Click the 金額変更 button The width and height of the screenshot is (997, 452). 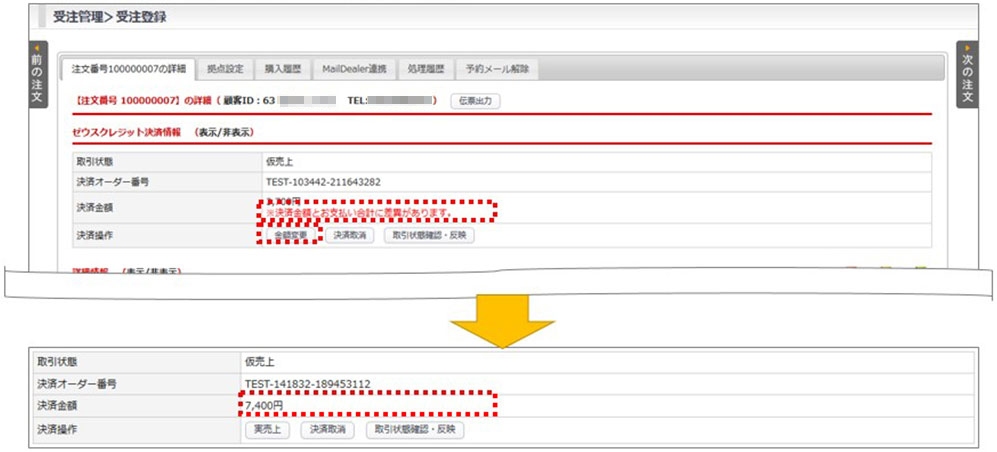click(x=291, y=235)
